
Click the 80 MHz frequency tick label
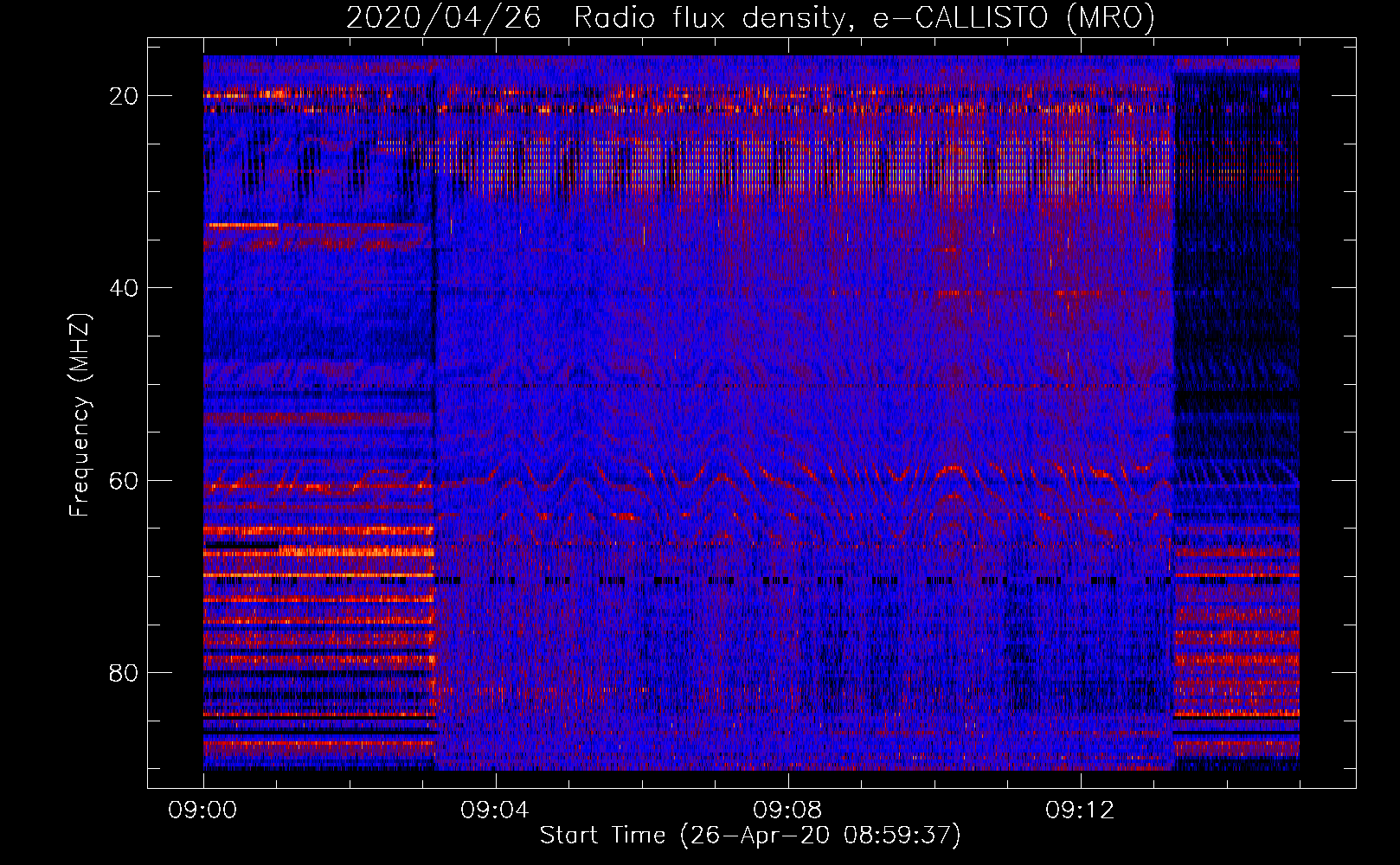125,672
